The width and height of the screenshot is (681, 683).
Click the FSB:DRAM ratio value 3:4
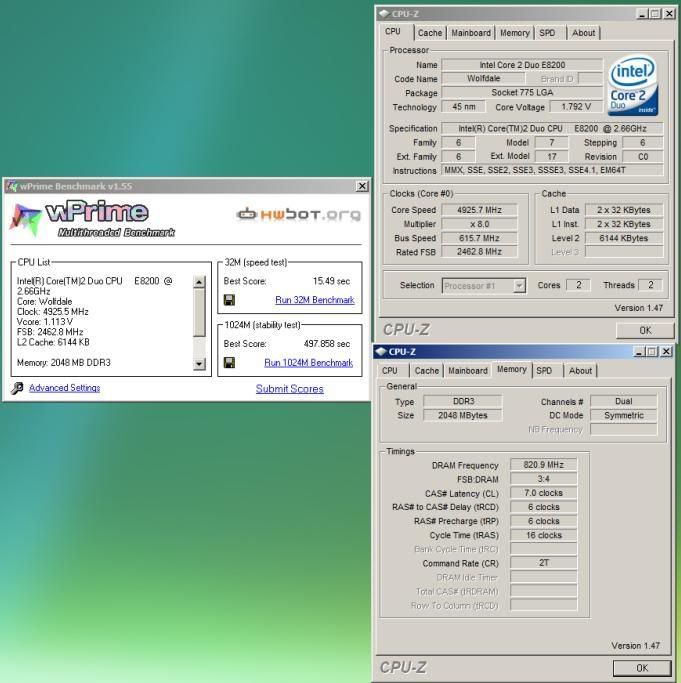[x=543, y=479]
